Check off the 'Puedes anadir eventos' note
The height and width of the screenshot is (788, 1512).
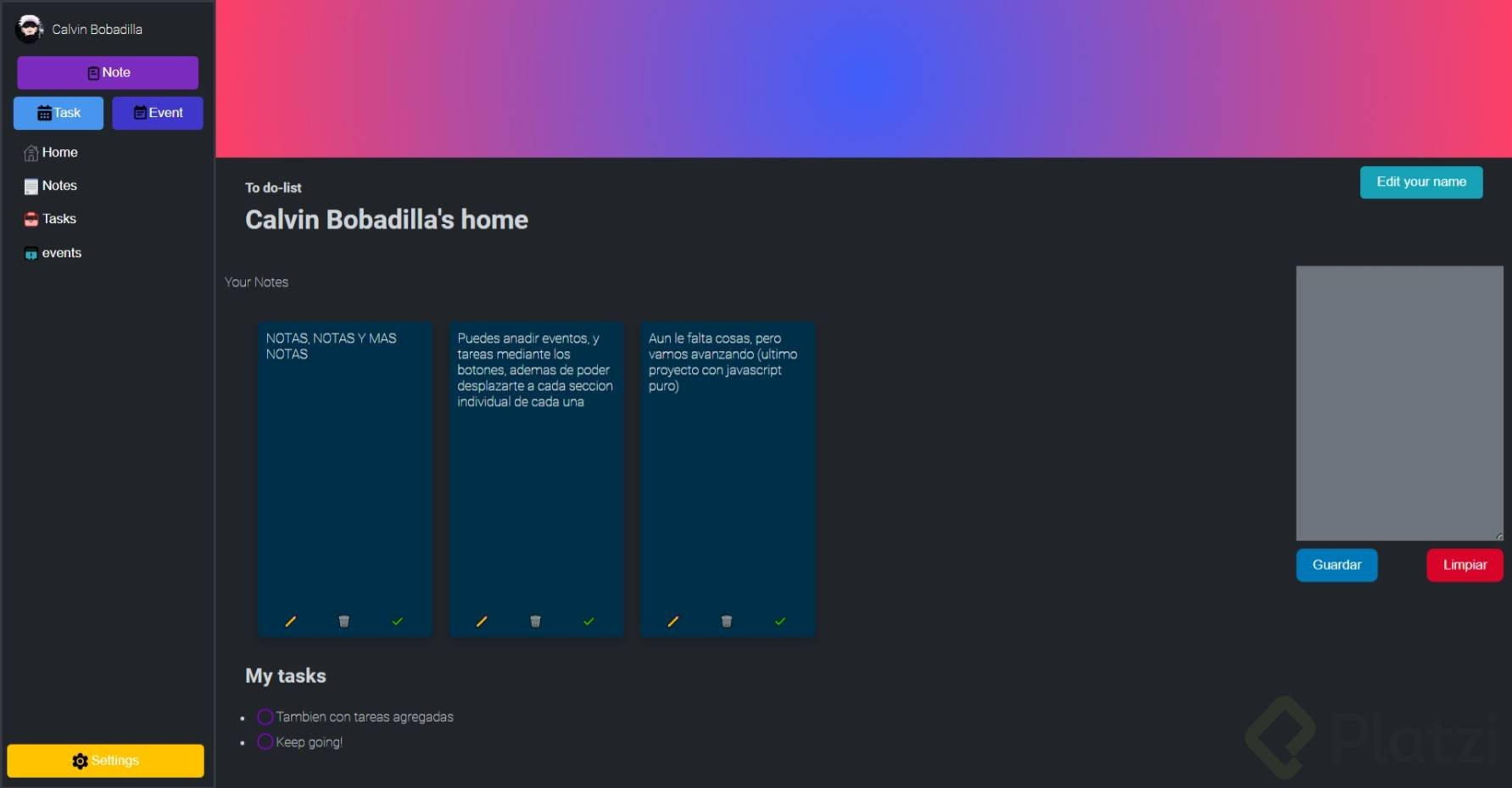point(589,622)
